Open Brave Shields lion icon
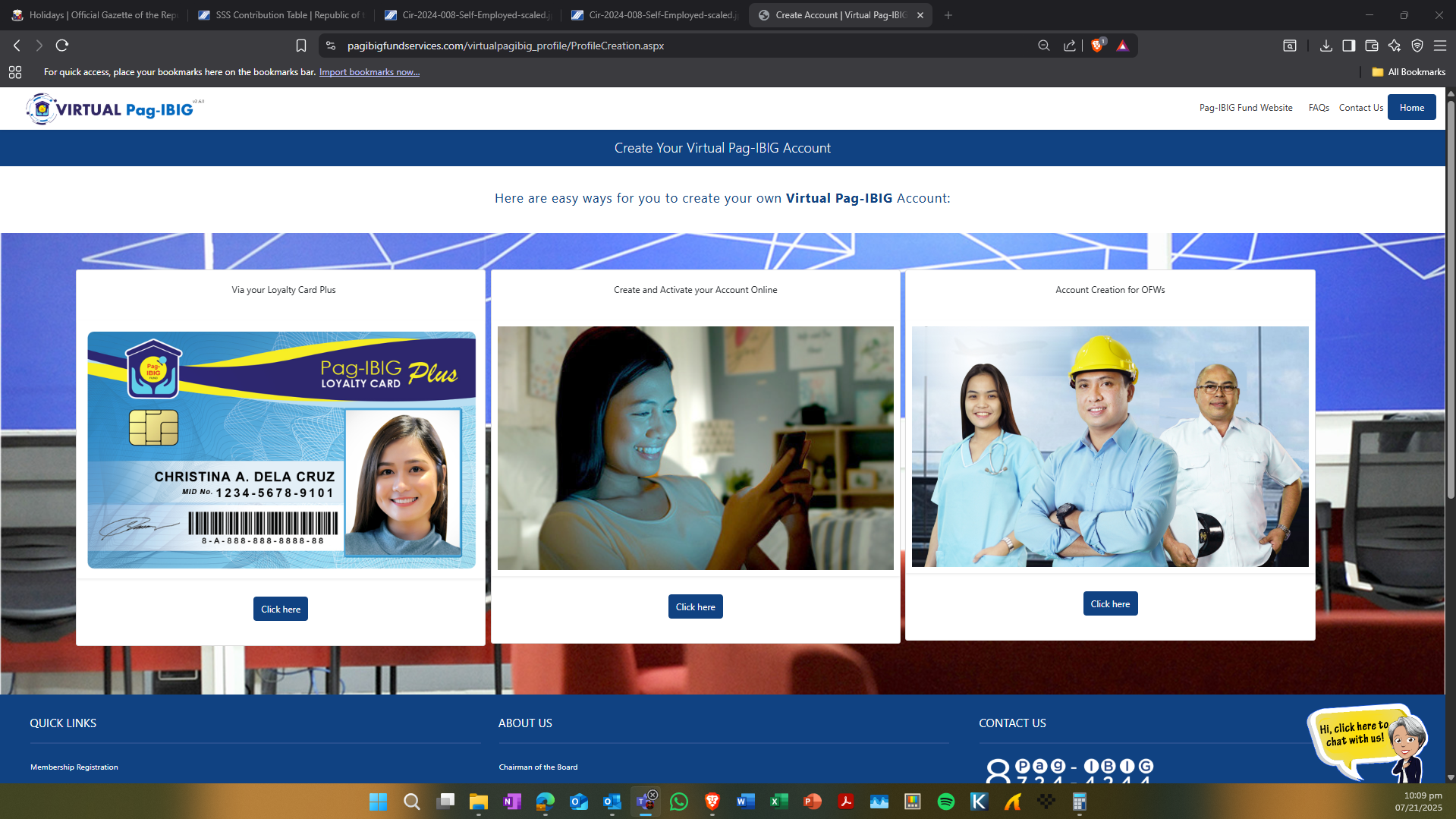The width and height of the screenshot is (1456, 819). 1097,46
